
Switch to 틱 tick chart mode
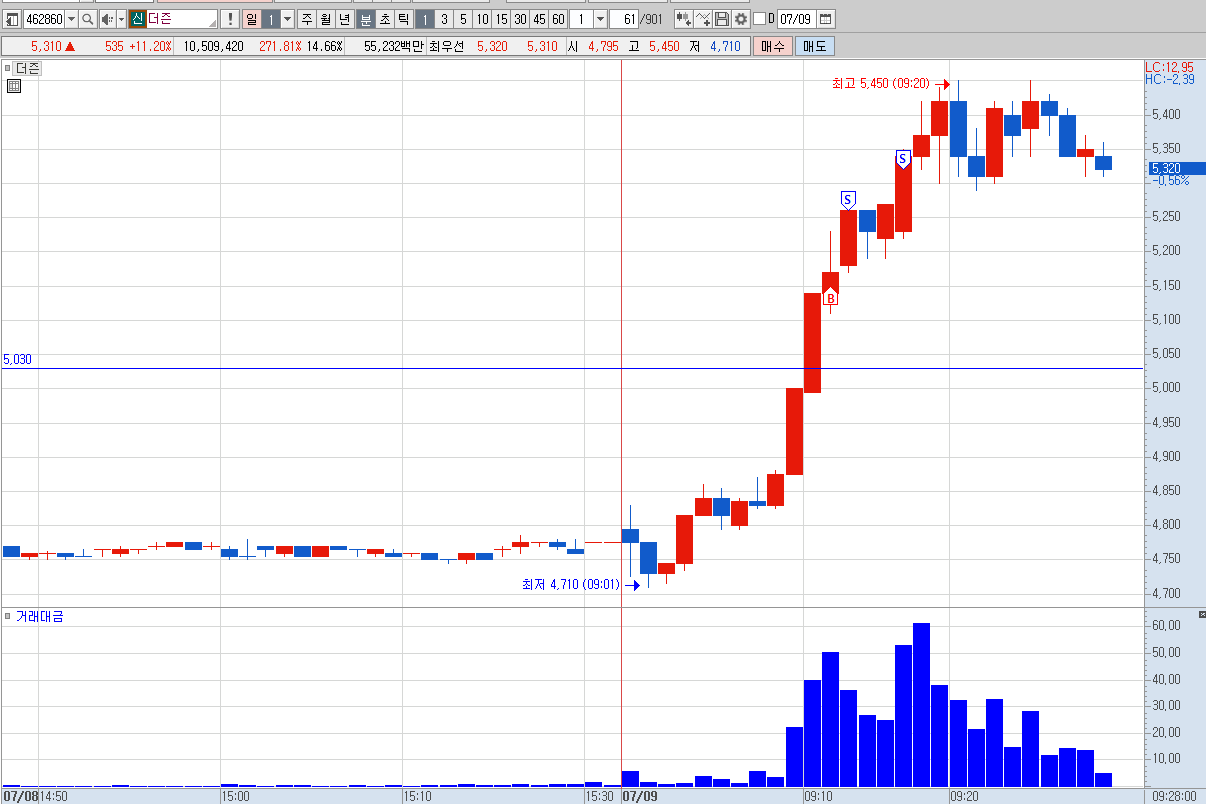403,19
